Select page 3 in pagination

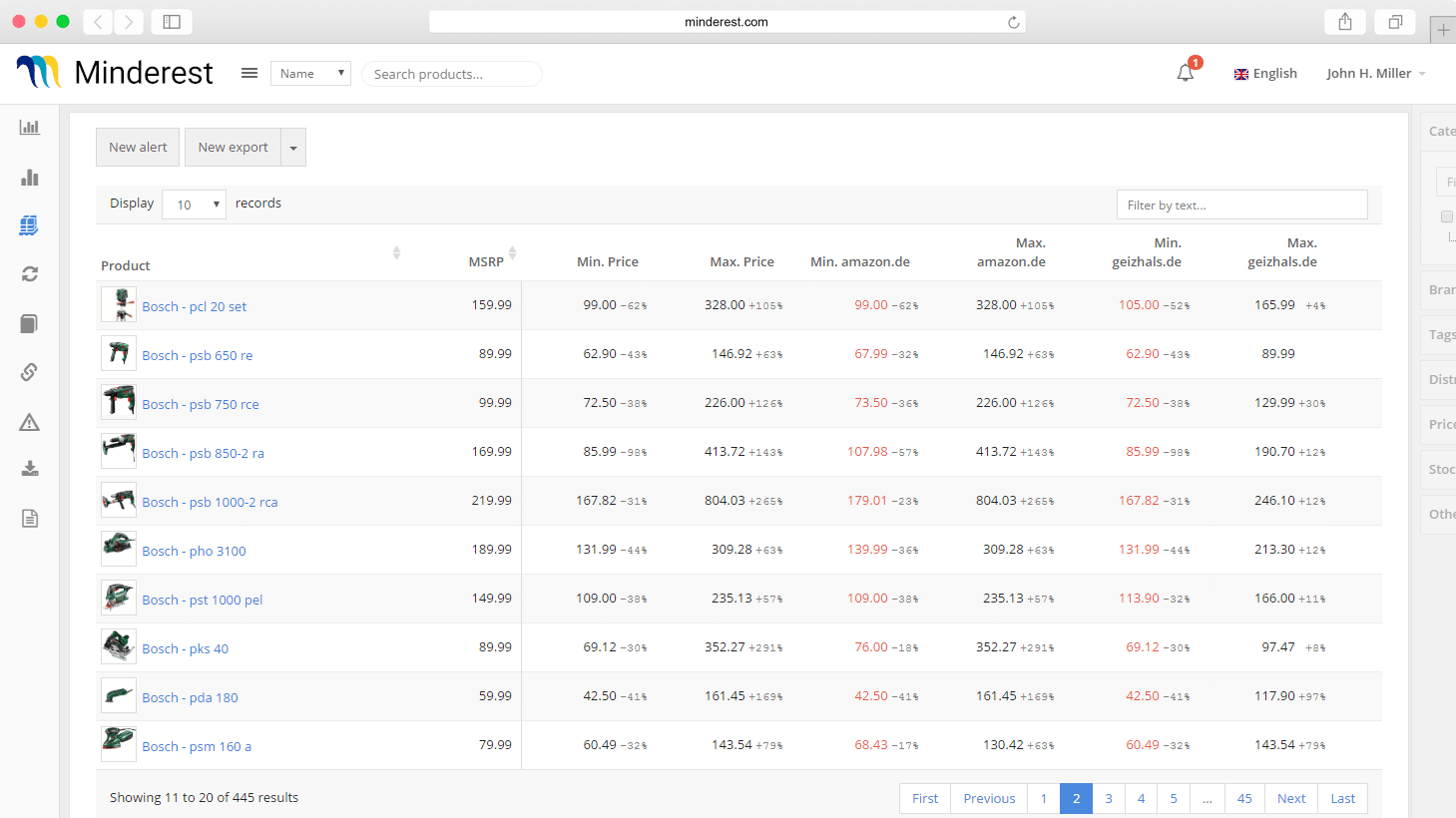(1109, 798)
